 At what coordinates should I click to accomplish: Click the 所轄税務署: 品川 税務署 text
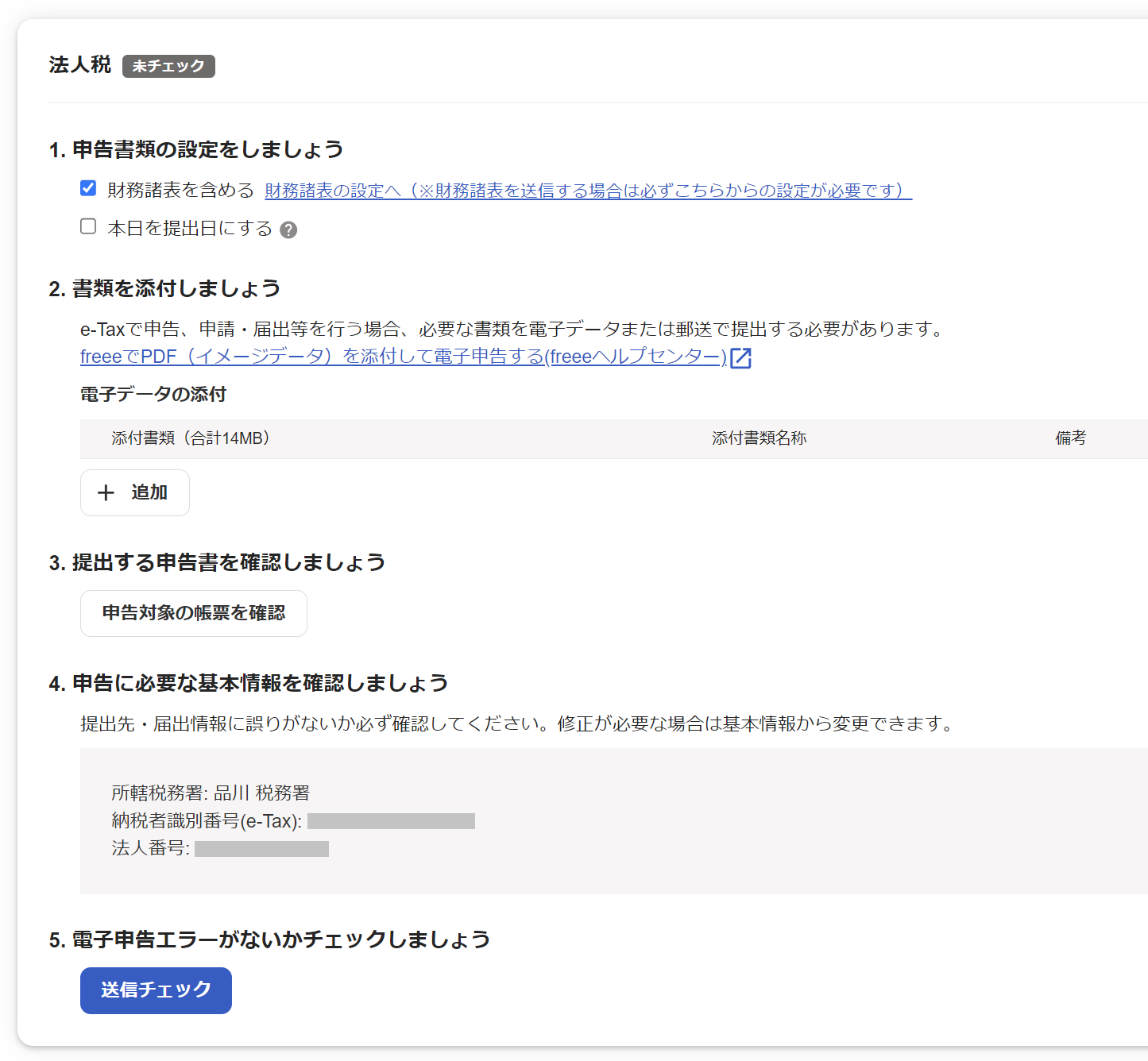211,793
